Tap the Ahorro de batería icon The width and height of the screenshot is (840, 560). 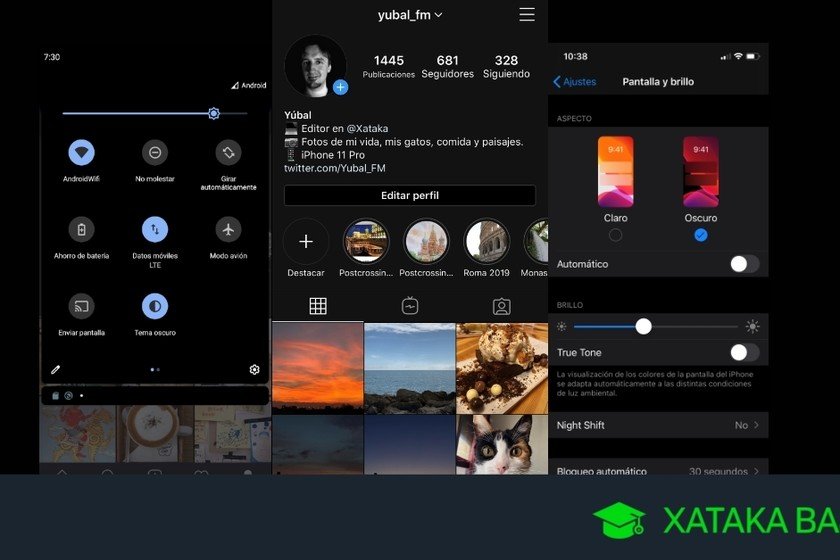(81, 230)
